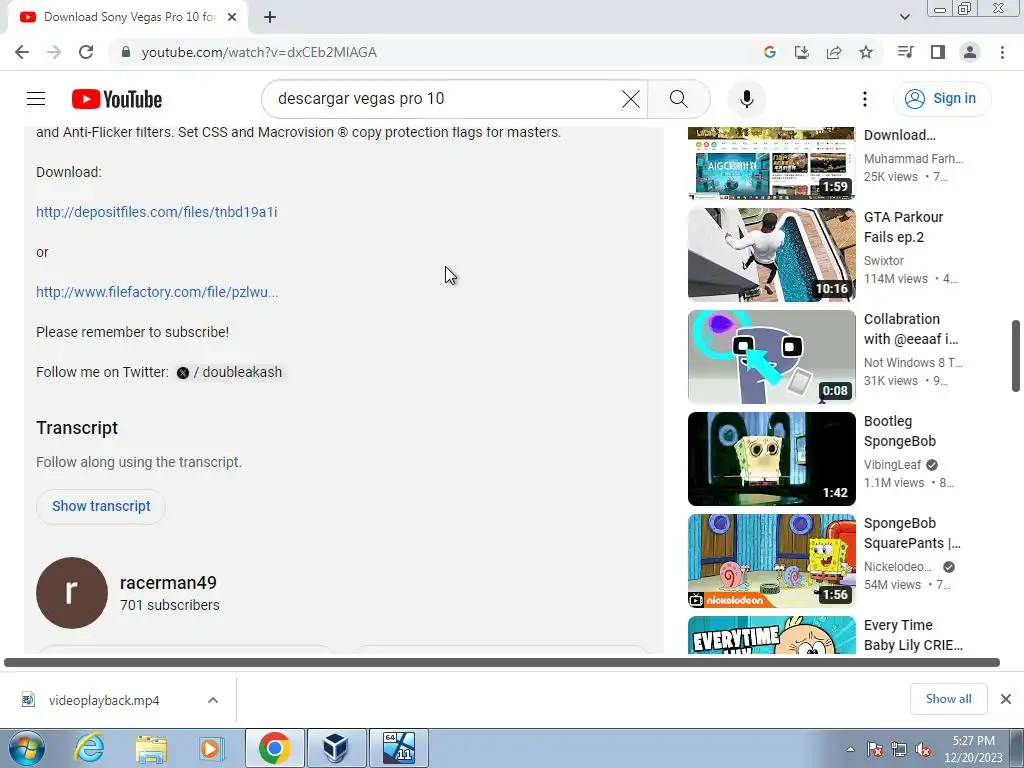Viewport: 1024px width, 768px height.
Task: Open the racerman49 channel avatar
Action: point(72,593)
